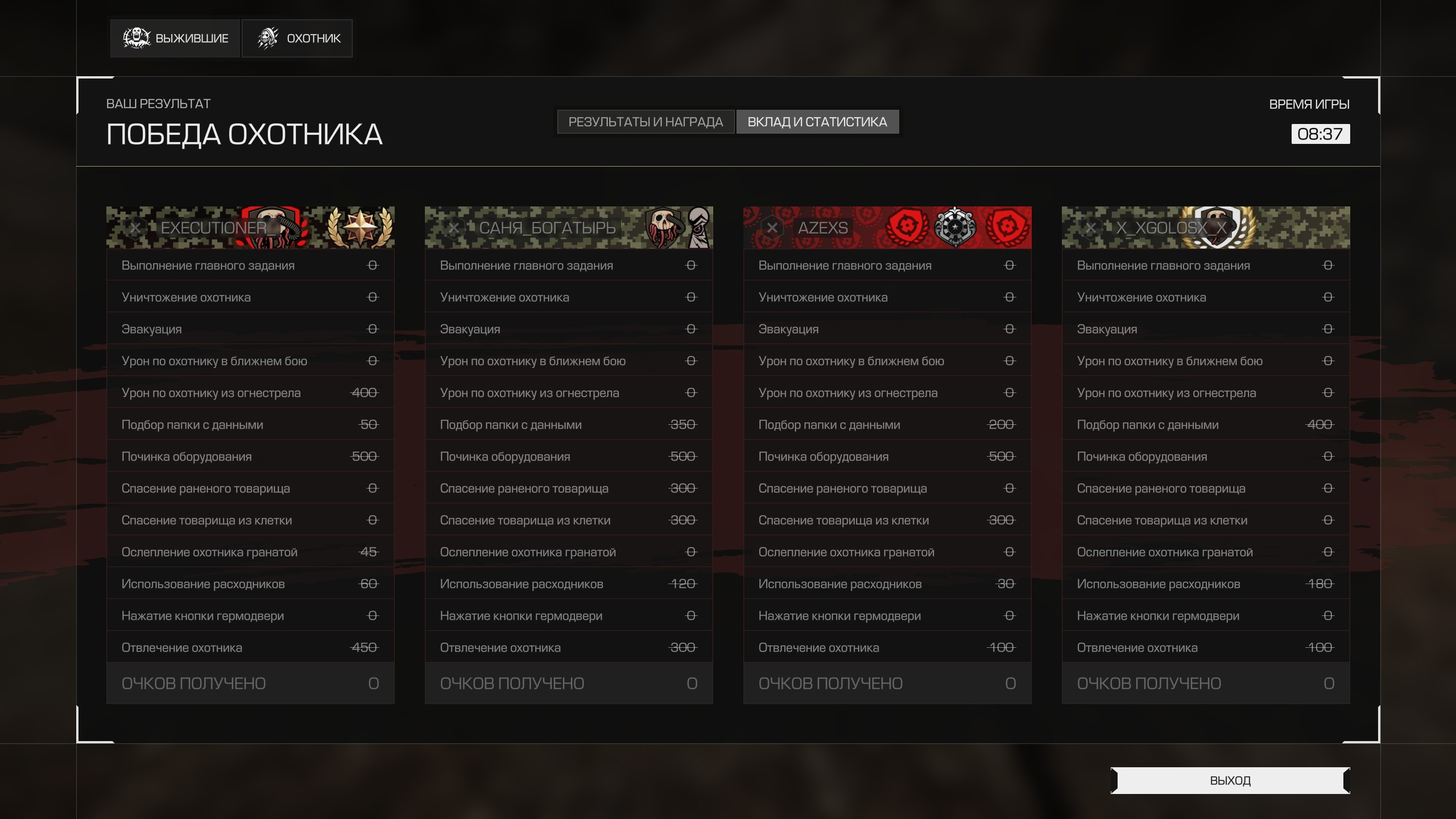Switch to Охотник tab

(297, 38)
